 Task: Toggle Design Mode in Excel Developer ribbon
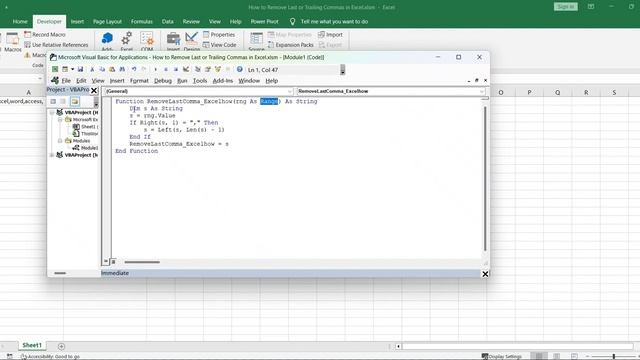[191, 42]
